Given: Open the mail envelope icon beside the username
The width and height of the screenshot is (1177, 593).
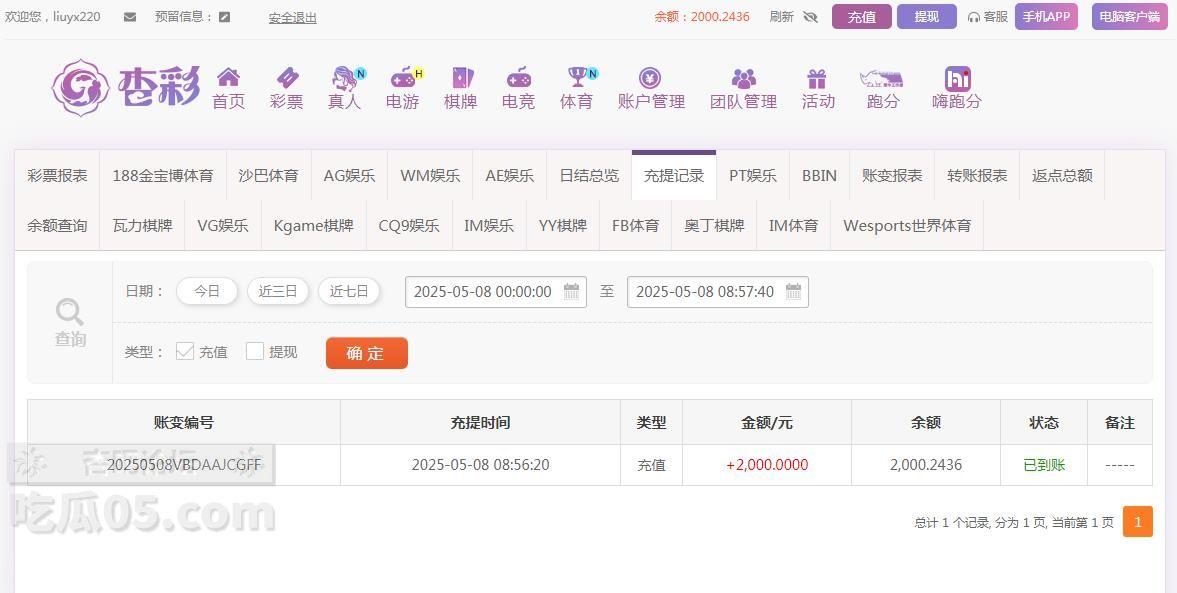Looking at the screenshot, I should coord(130,17).
